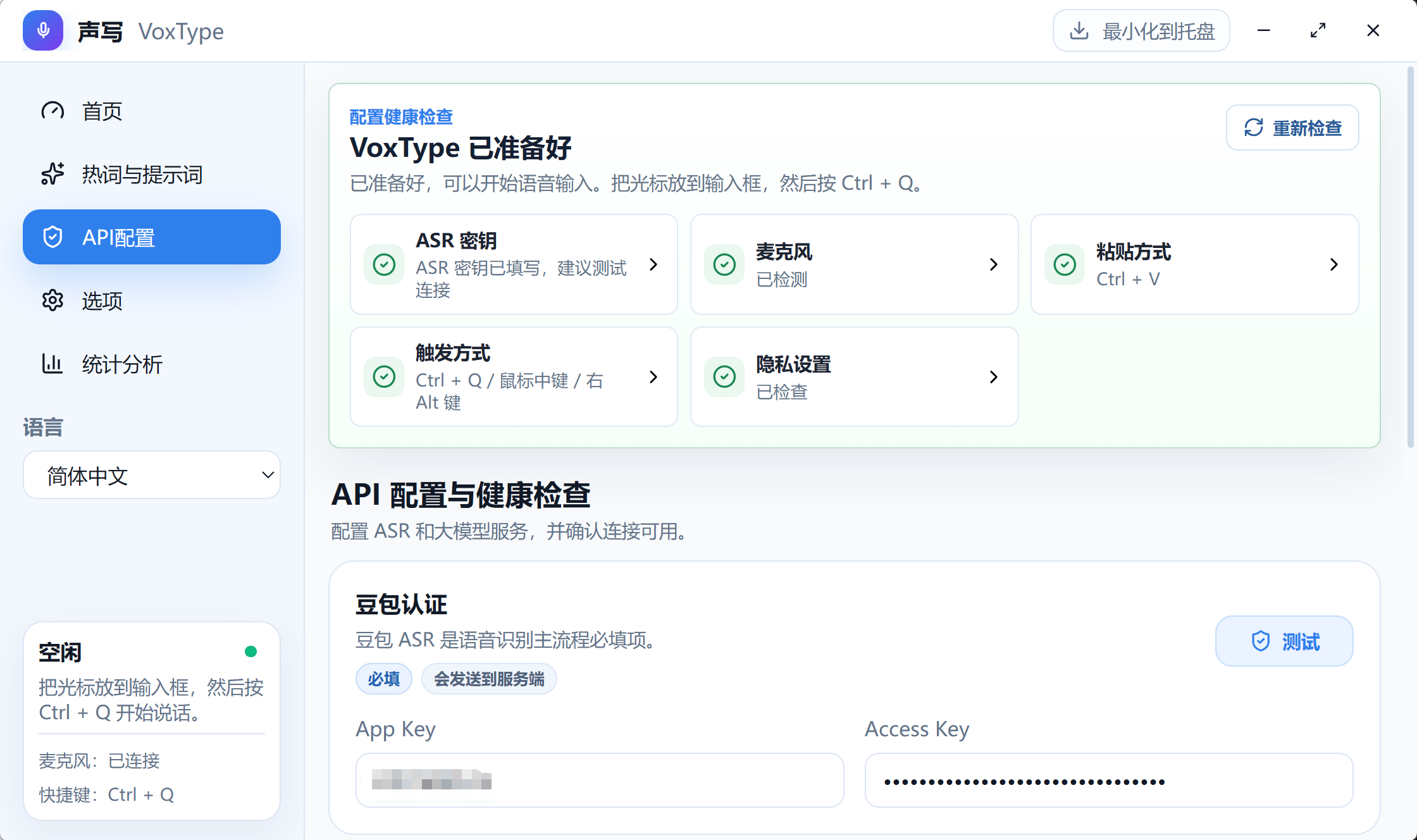Open 热词与提示词 page
1417x840 pixels.
tap(152, 174)
